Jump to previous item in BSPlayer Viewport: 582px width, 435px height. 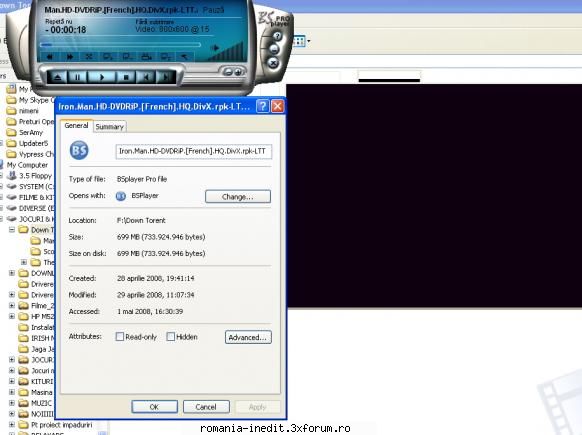coord(146,78)
